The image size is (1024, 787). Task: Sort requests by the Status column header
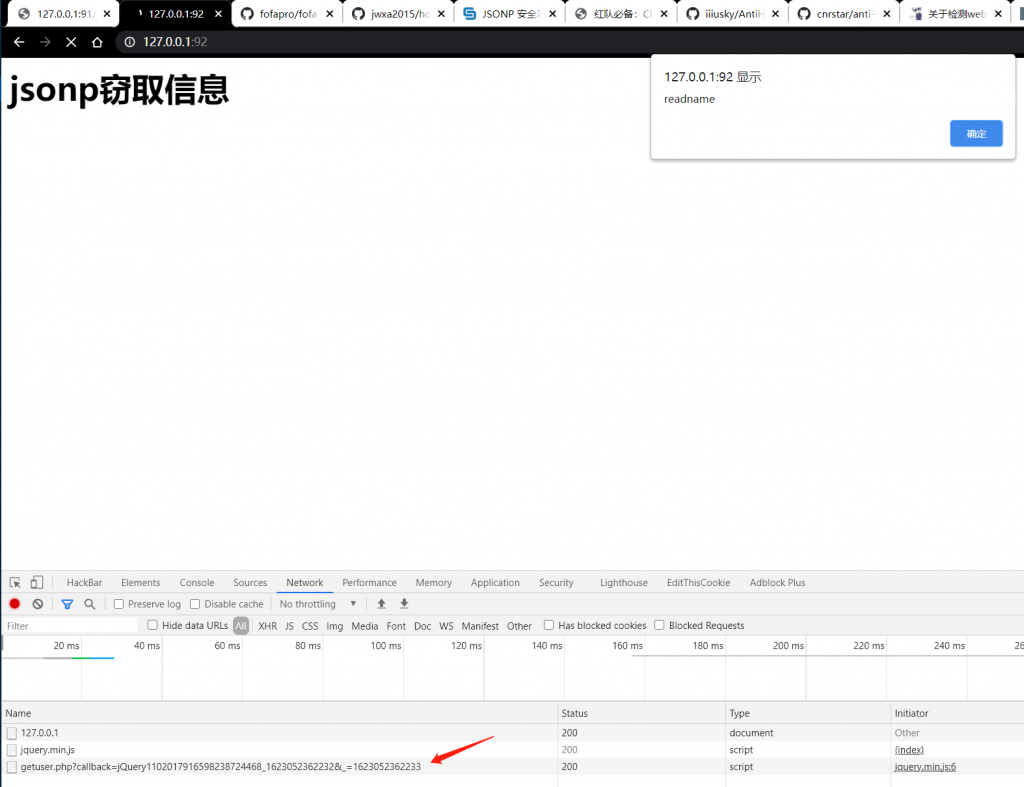coord(641,713)
